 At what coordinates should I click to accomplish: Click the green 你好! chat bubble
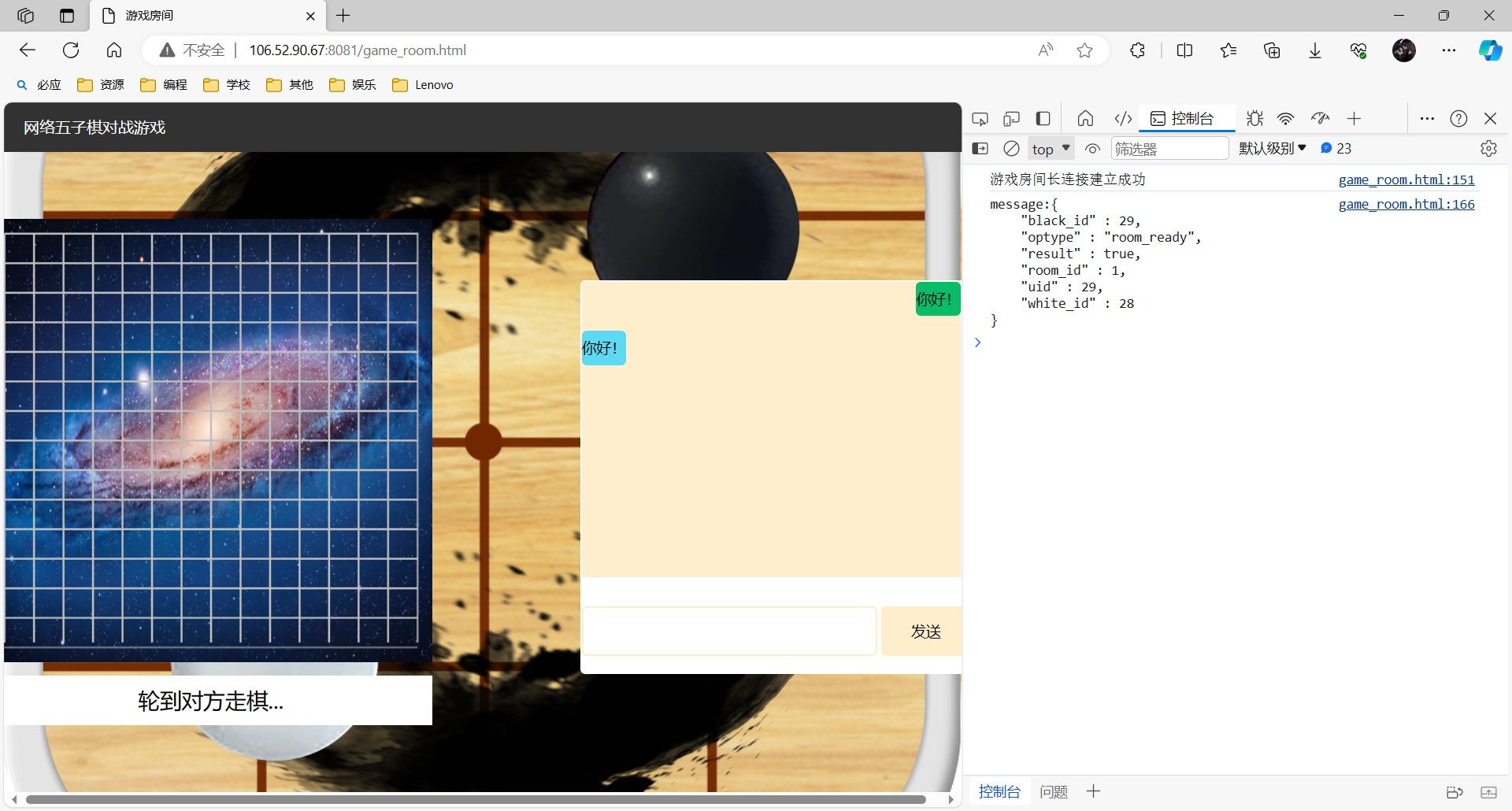pyautogui.click(x=938, y=299)
